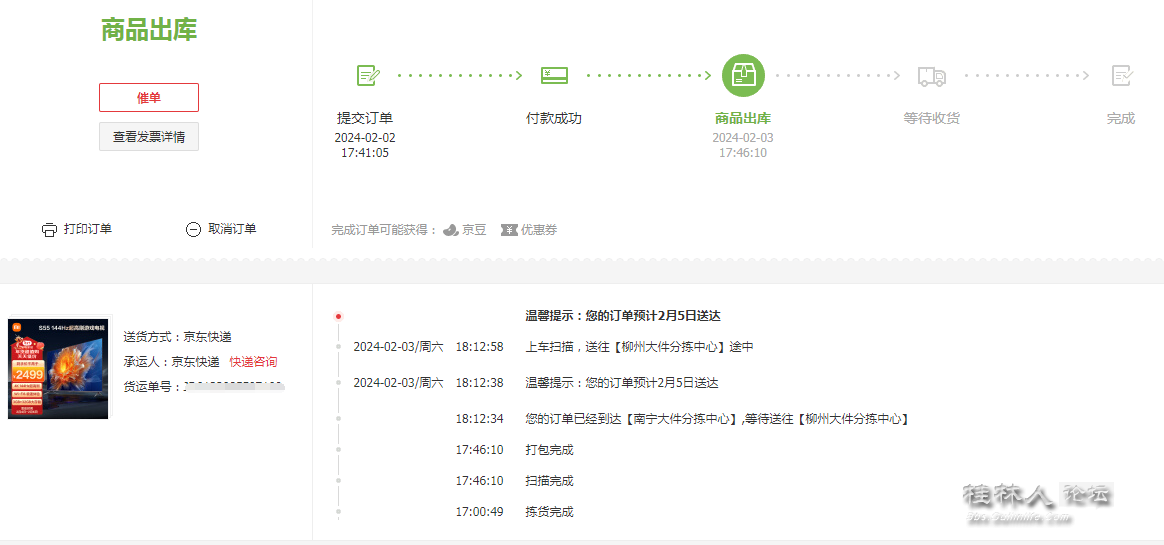
Task: Click the 扫描完成 tracking entry
Action: coord(549,481)
